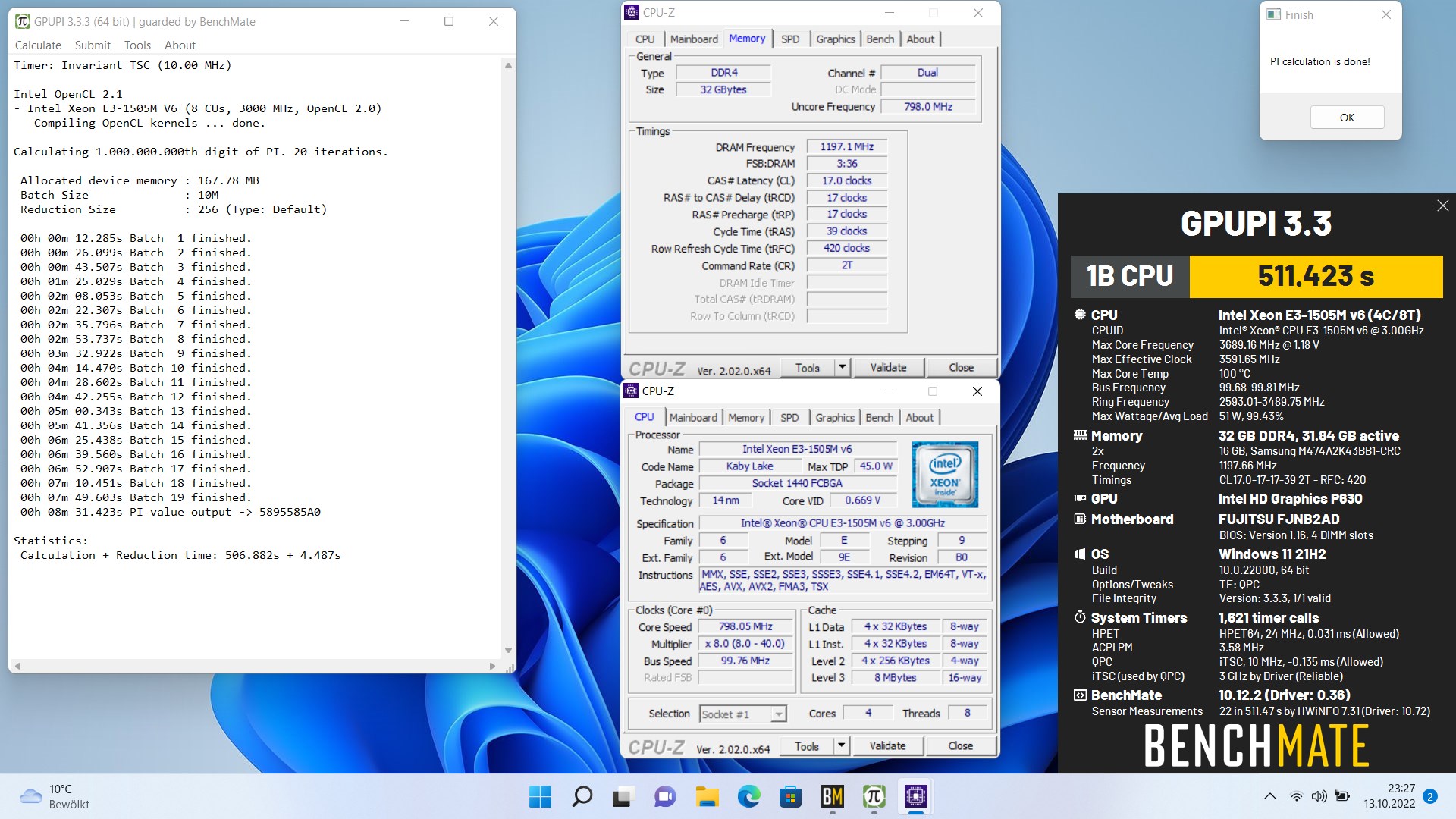Open About menu in GPUPI
The width and height of the screenshot is (1456, 819).
point(180,45)
